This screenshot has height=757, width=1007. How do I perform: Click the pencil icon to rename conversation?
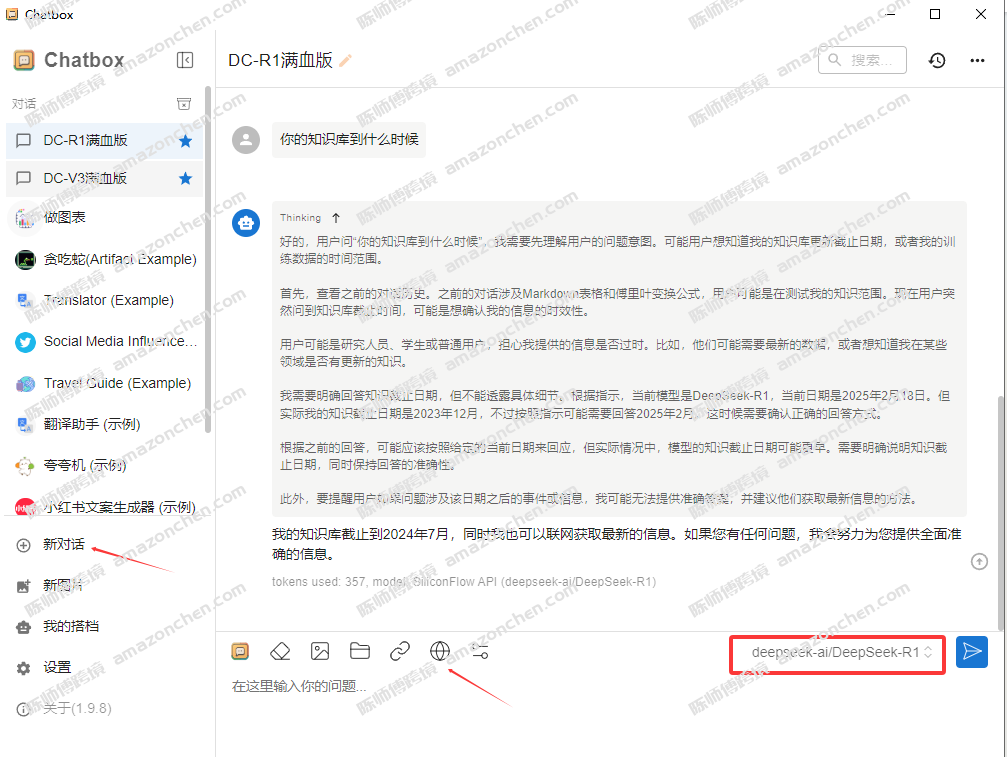click(346, 61)
